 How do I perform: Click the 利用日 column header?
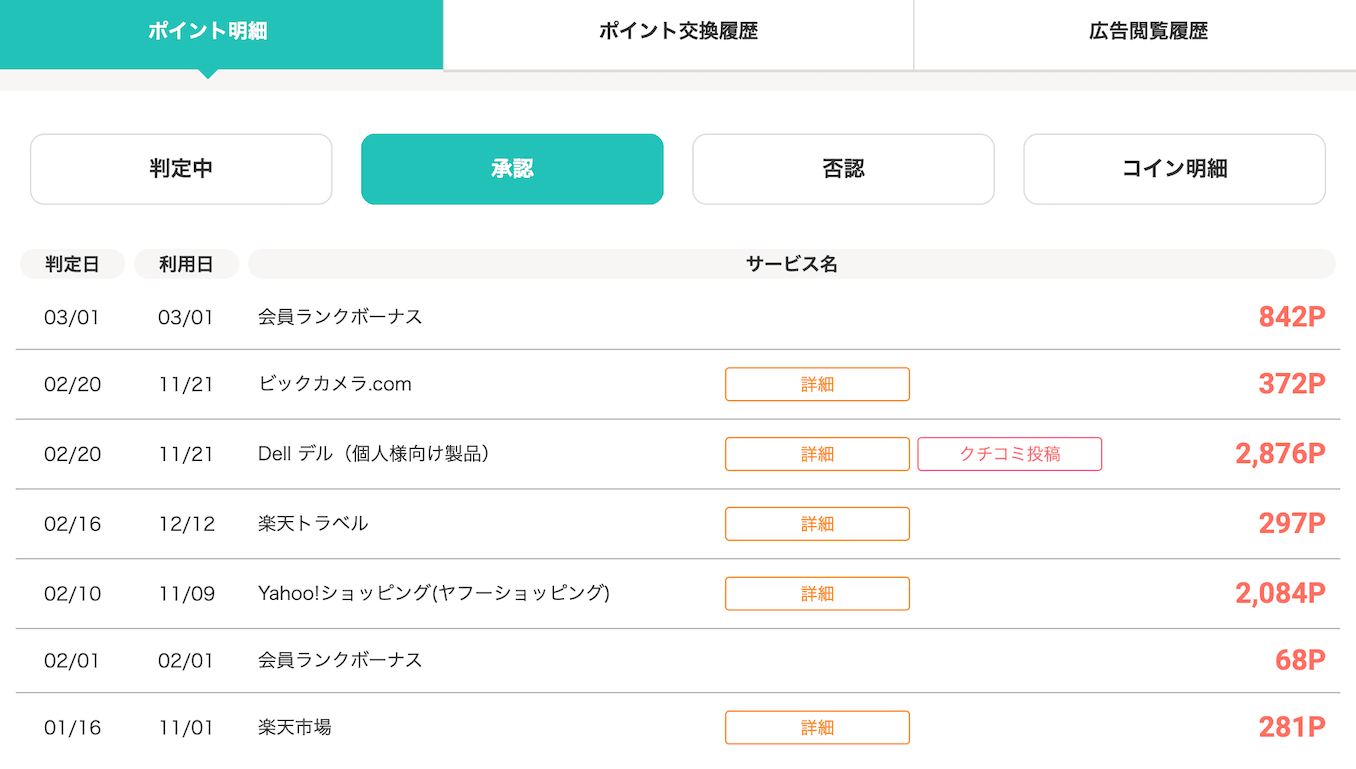186,263
